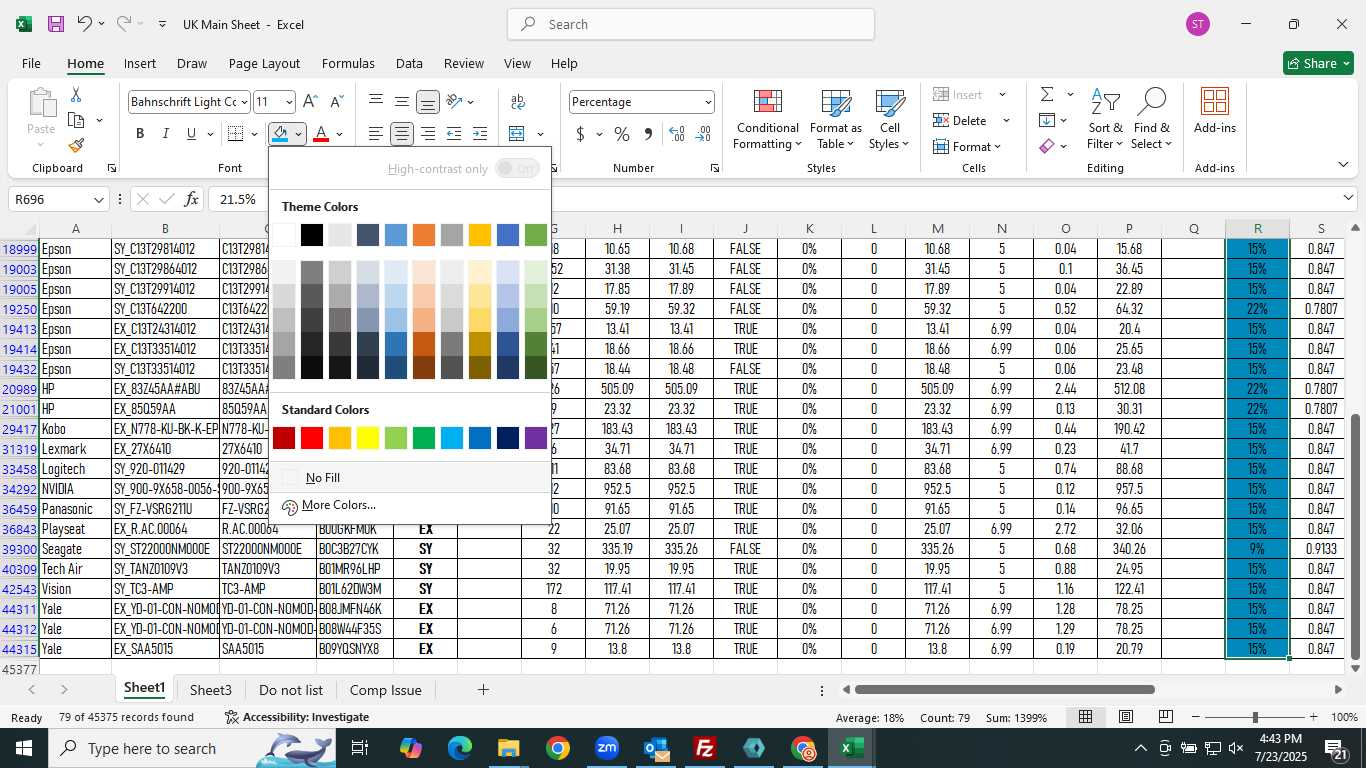Click the Share button
Screen dimensions: 1366x768
[1318, 63]
